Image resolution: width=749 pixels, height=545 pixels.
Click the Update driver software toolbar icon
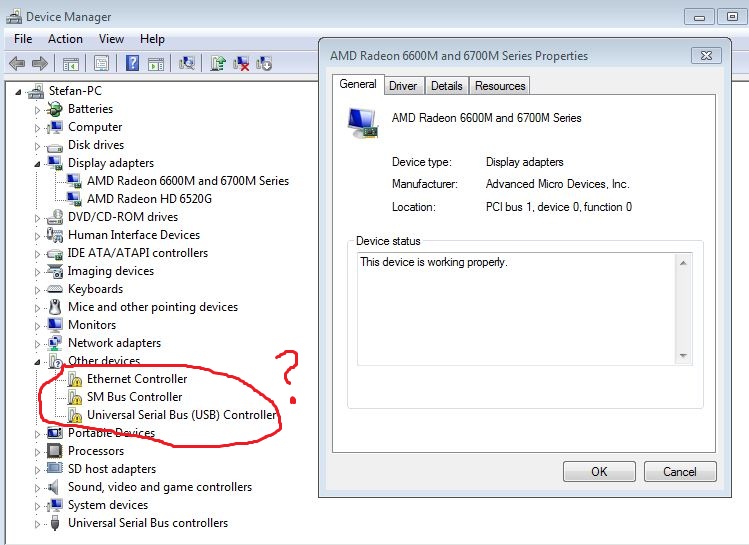tap(218, 63)
